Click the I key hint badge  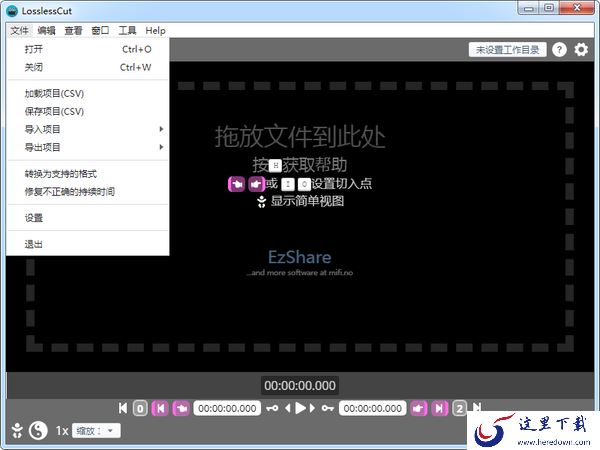pyautogui.click(x=288, y=184)
